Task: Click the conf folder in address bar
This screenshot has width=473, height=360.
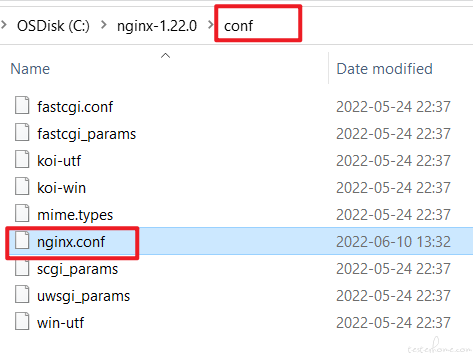Action: coord(238,26)
